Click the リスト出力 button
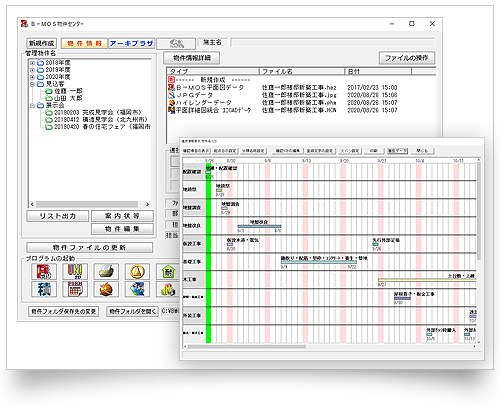Viewport: 500px width, 405px height. (x=58, y=216)
